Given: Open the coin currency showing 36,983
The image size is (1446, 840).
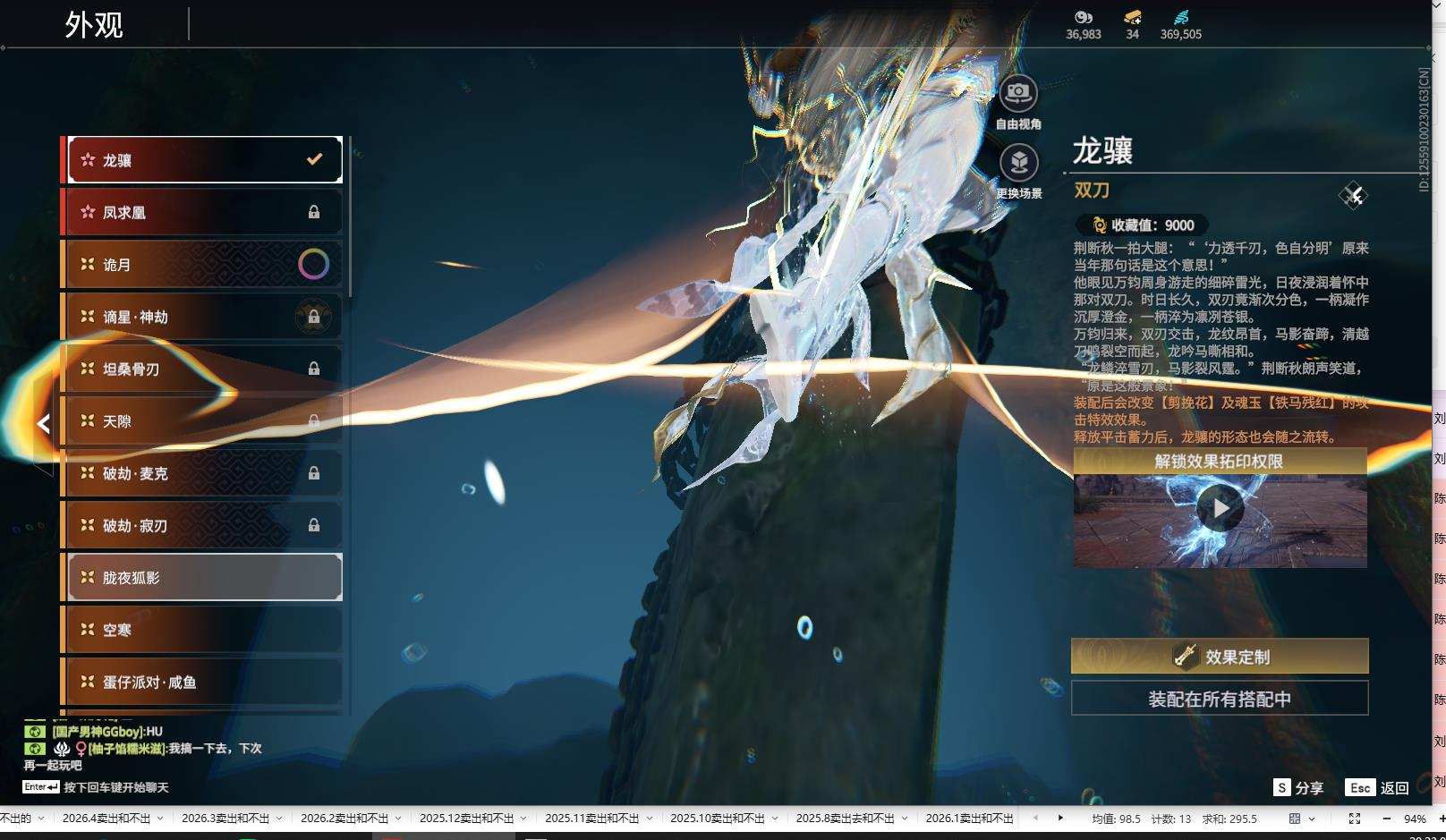Looking at the screenshot, I should (1083, 17).
